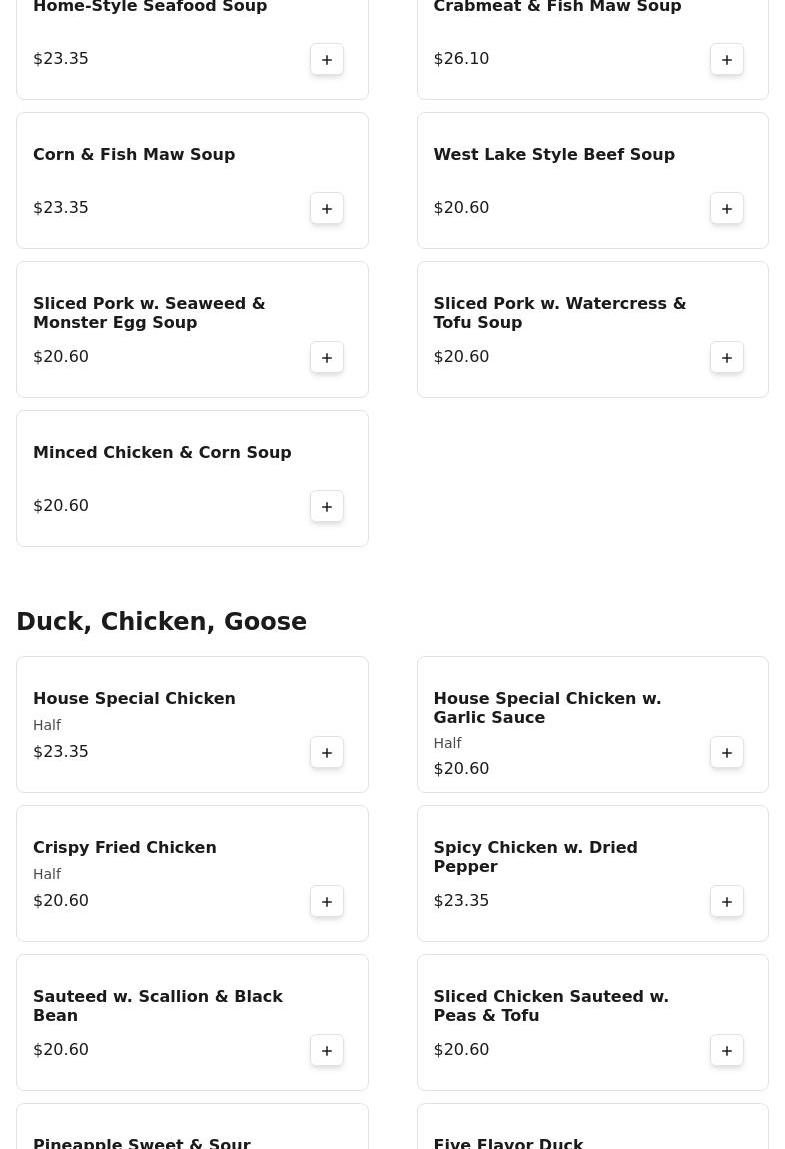The image size is (785, 1149).
Task: Add Minced Chicken & Corn Soup
Action: pyautogui.click(x=327, y=507)
